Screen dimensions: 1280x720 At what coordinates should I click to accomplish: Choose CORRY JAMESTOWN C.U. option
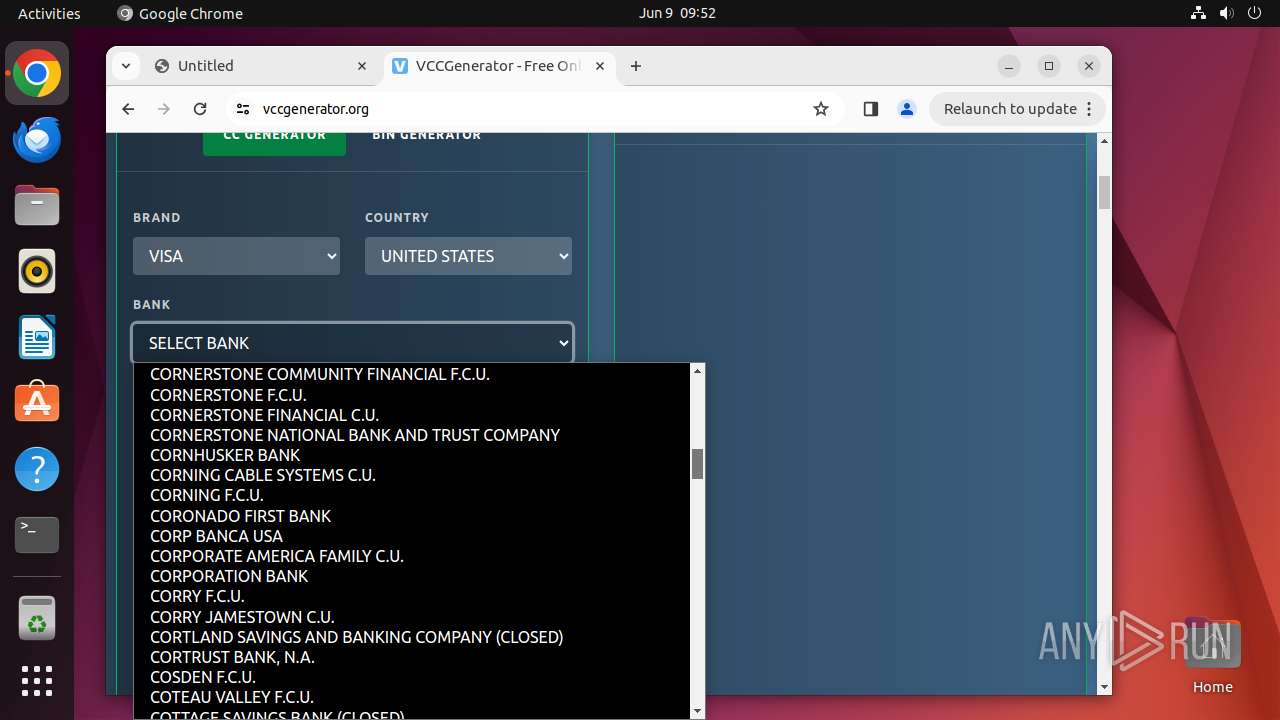[x=412, y=617]
